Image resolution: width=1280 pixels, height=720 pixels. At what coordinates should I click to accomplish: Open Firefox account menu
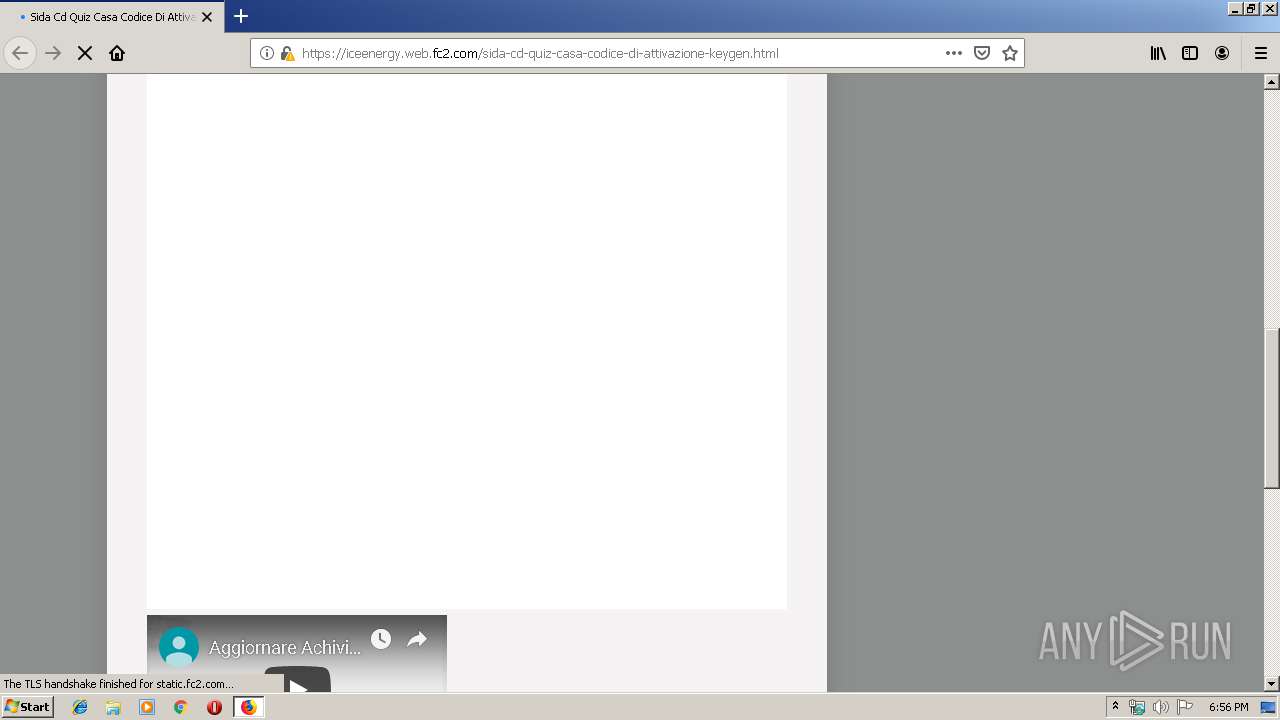(x=1222, y=53)
